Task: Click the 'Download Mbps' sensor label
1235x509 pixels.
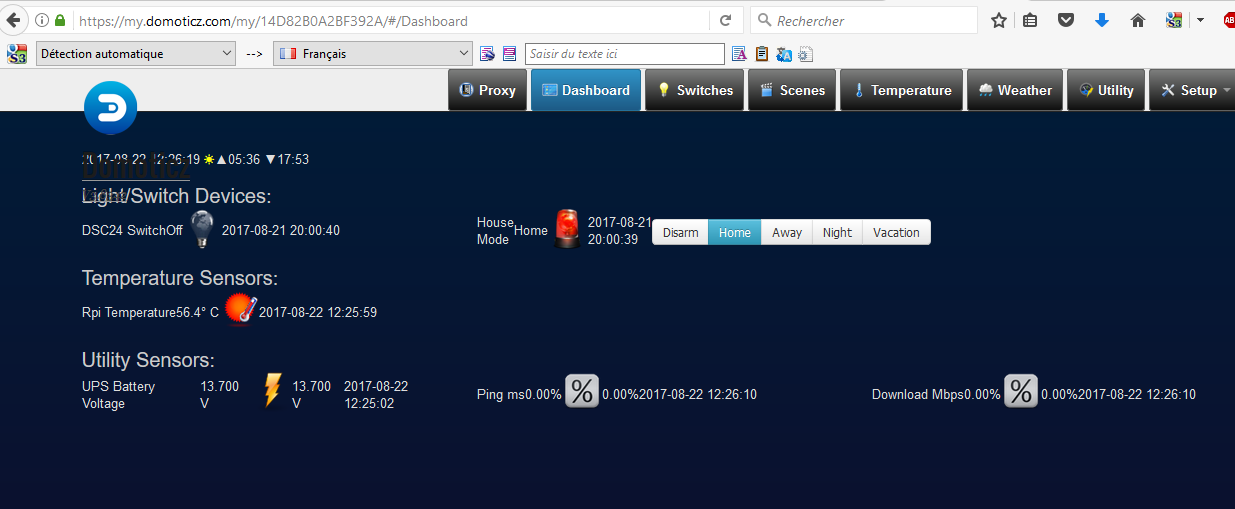Action: coord(918,394)
